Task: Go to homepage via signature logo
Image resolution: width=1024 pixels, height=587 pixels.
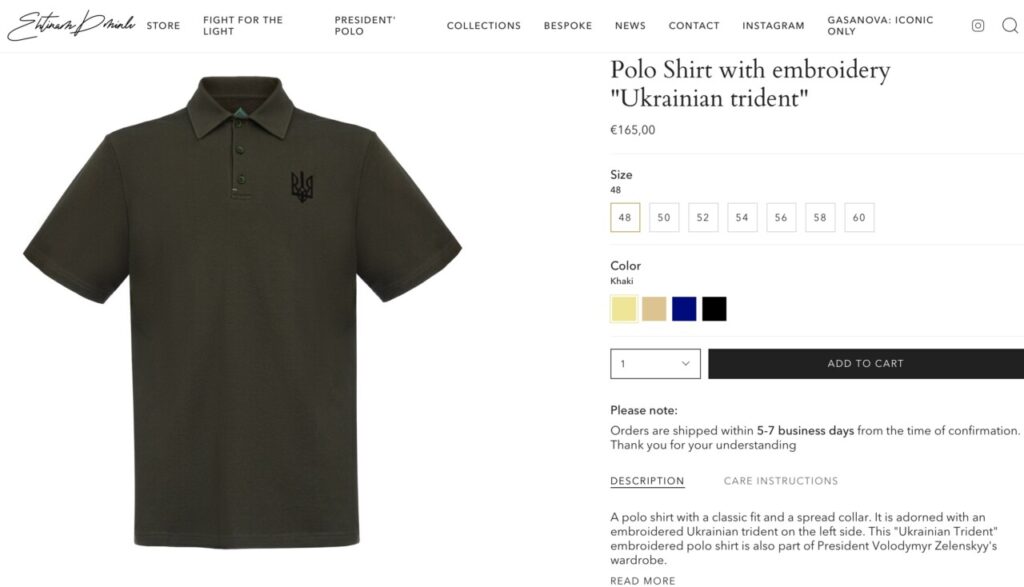Action: (x=71, y=25)
